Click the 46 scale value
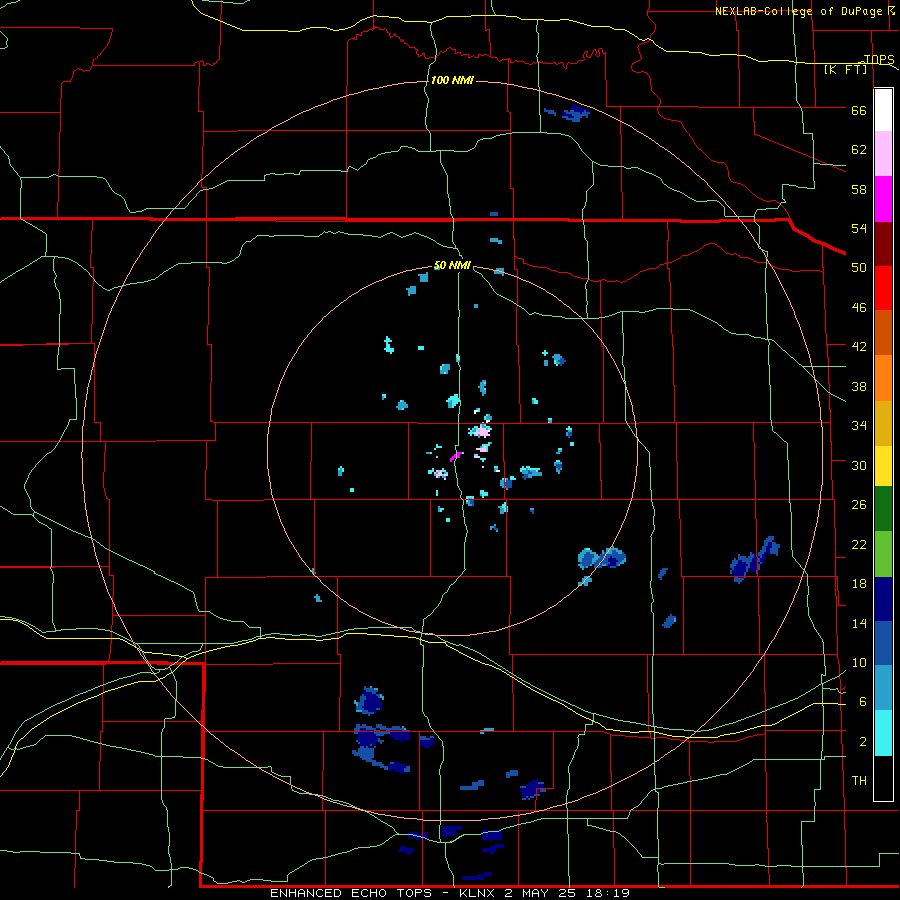The image size is (900, 900). pyautogui.click(x=859, y=307)
